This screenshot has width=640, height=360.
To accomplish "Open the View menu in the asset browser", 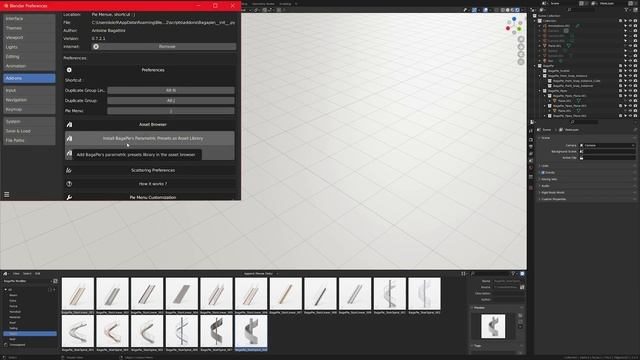I will (x=16, y=273).
